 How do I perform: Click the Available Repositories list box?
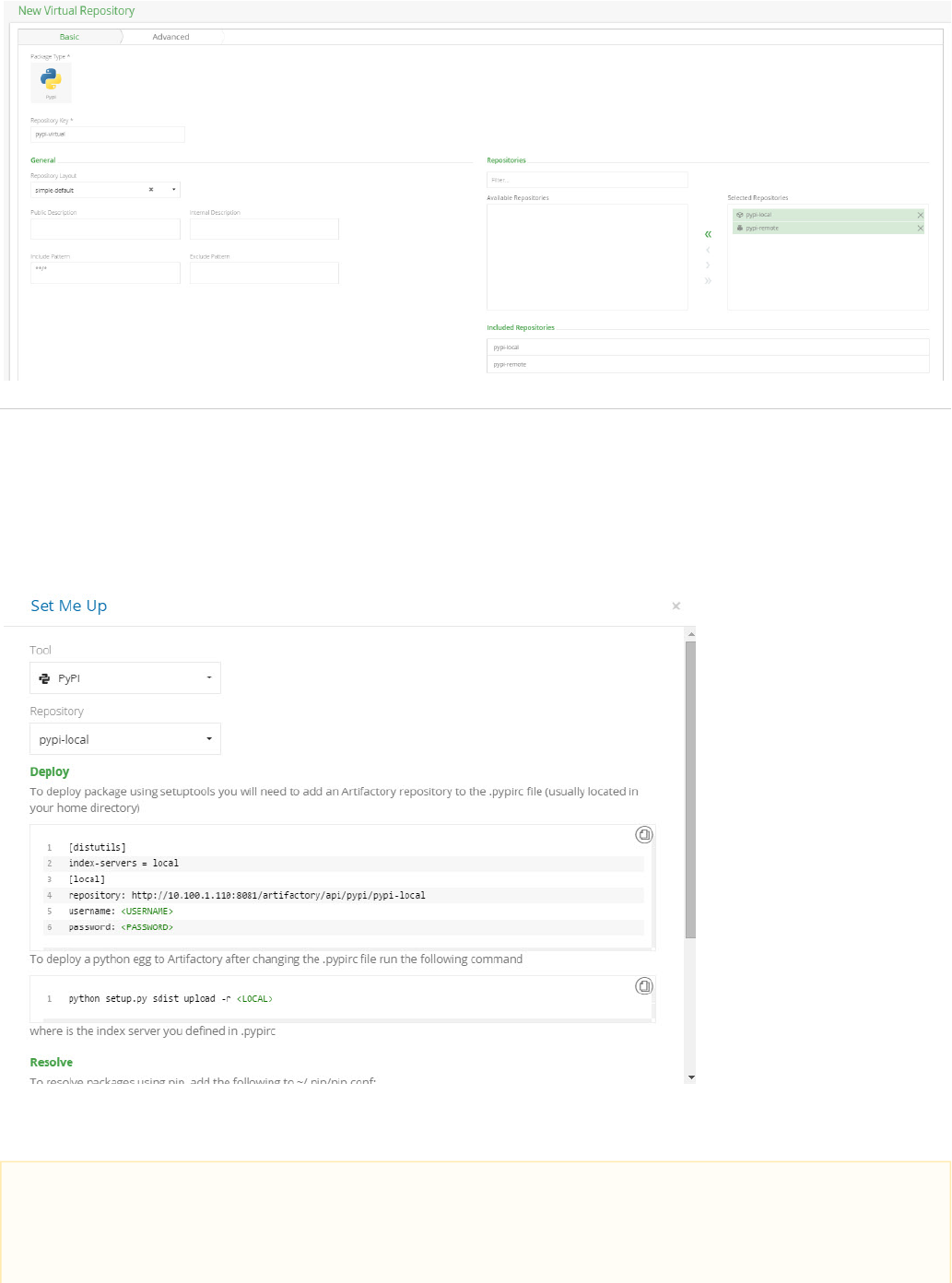coord(587,257)
